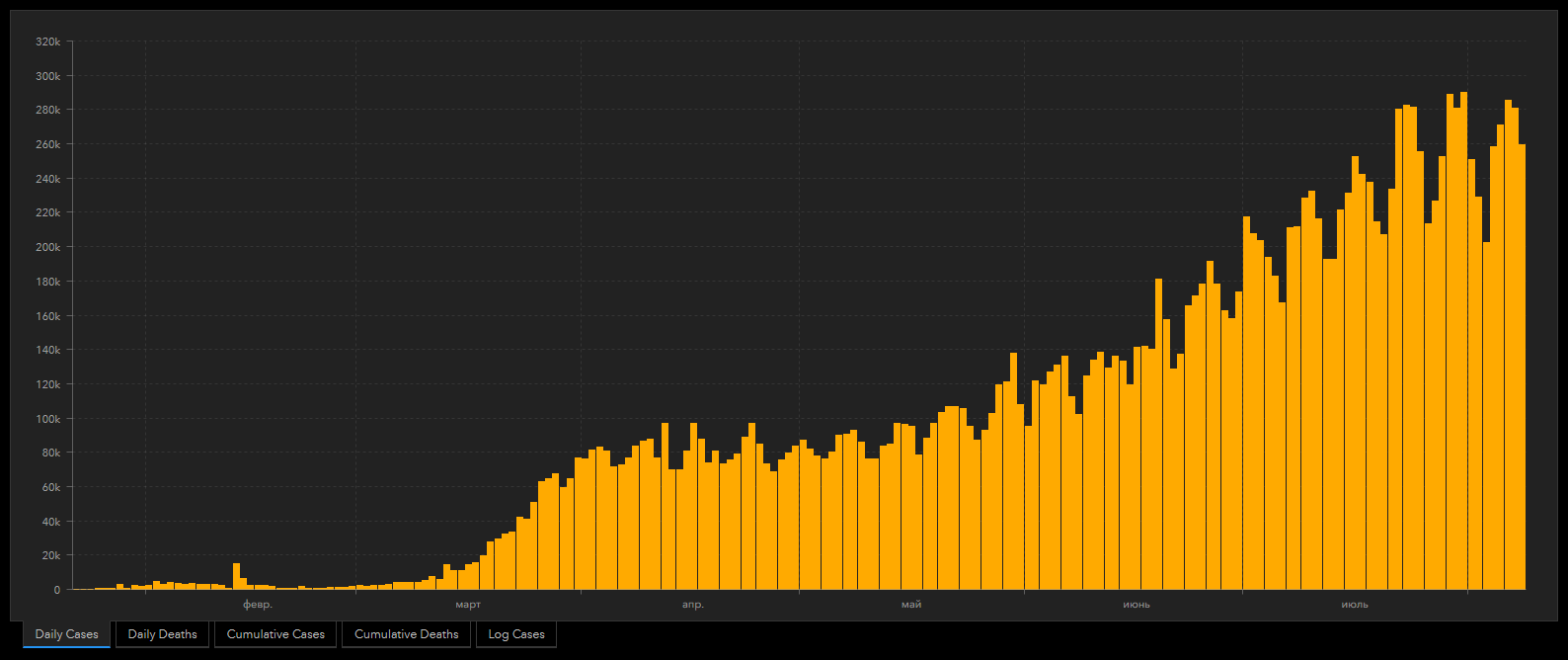Switch to the Log Cases tab
The width and height of the screenshot is (1568, 660).
pyautogui.click(x=516, y=634)
